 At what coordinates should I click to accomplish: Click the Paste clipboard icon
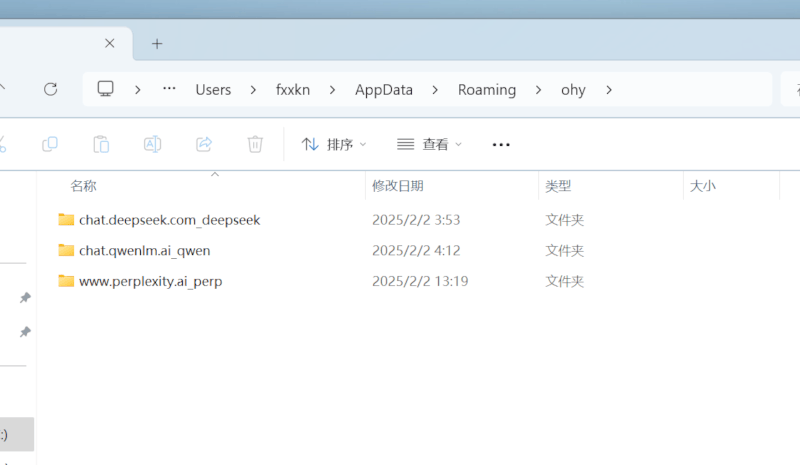pos(101,144)
